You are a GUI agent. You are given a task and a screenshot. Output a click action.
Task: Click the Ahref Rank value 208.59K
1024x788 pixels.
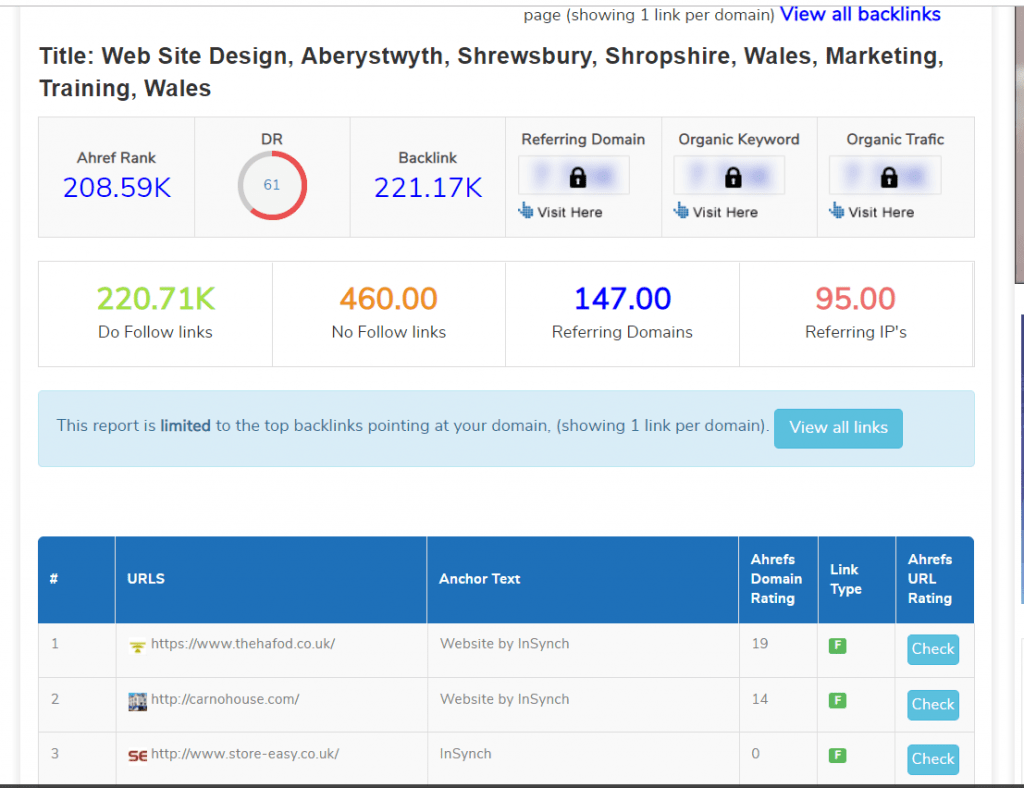(117, 188)
